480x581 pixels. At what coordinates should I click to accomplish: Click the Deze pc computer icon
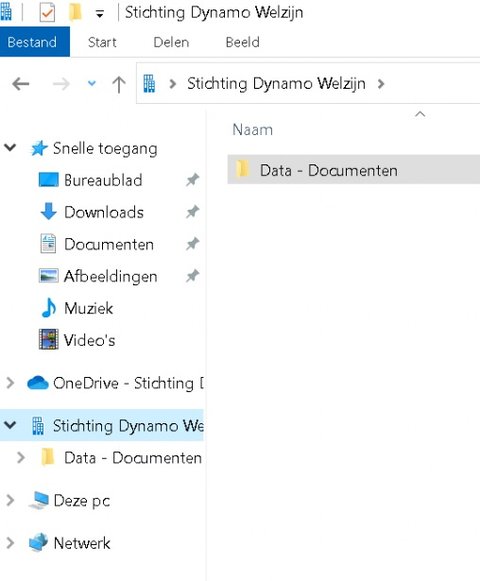(39, 500)
